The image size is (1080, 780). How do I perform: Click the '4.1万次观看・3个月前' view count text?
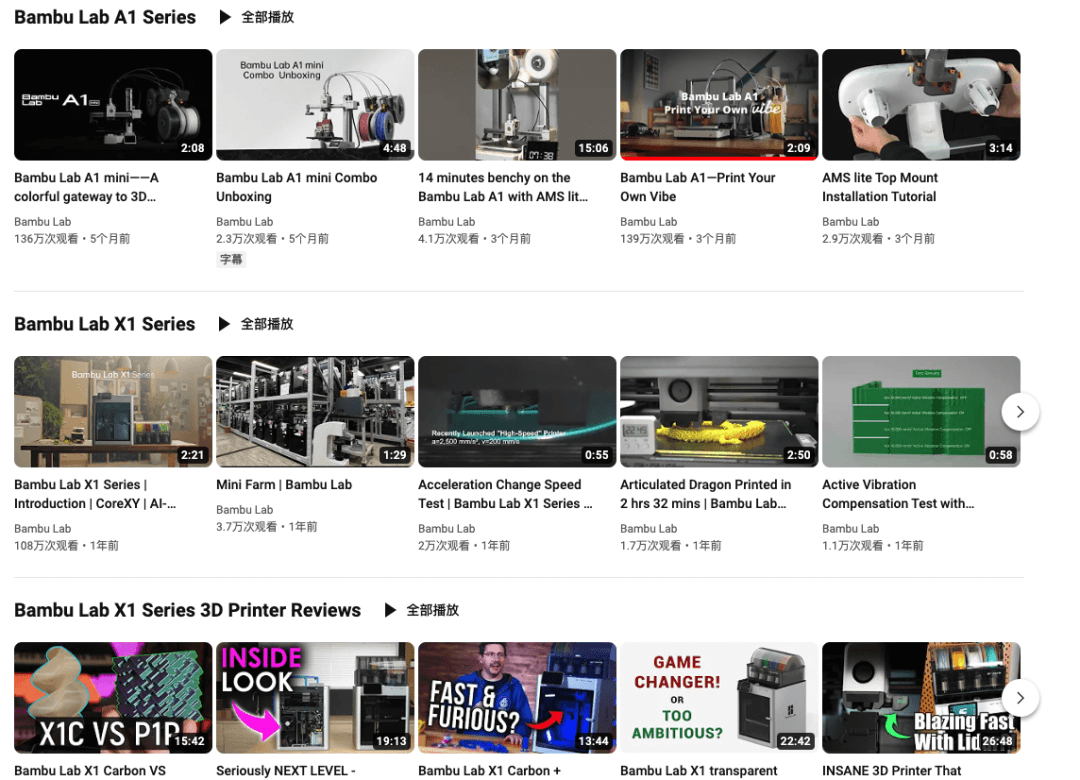(x=475, y=239)
